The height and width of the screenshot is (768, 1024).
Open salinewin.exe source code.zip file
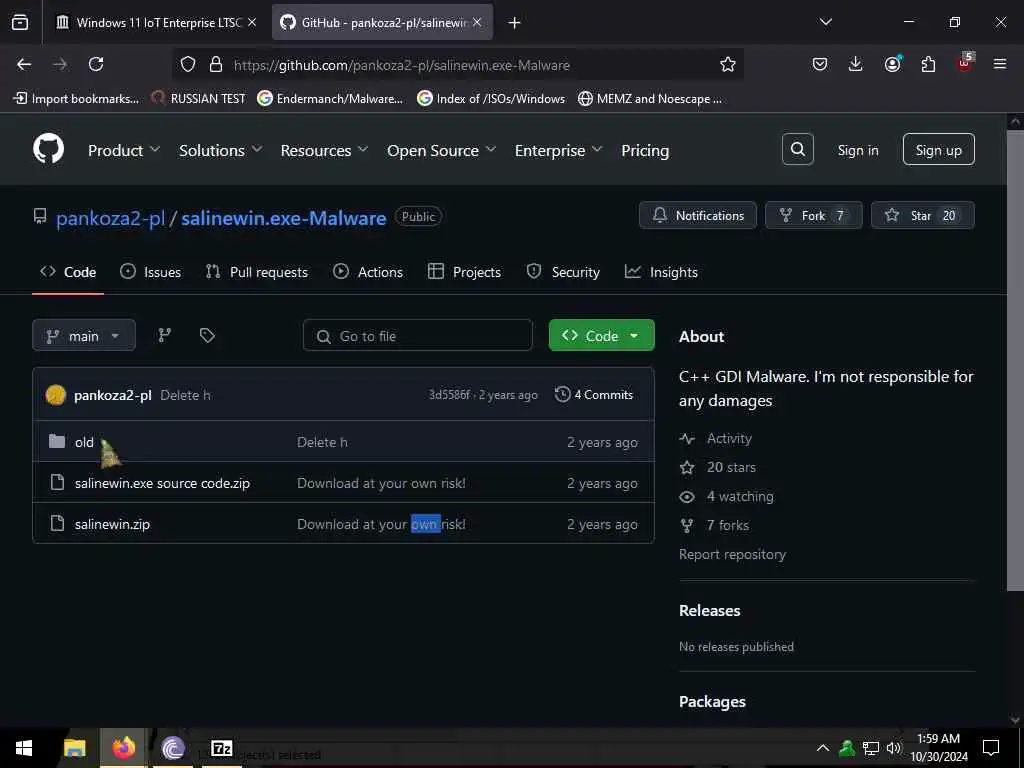[162, 483]
